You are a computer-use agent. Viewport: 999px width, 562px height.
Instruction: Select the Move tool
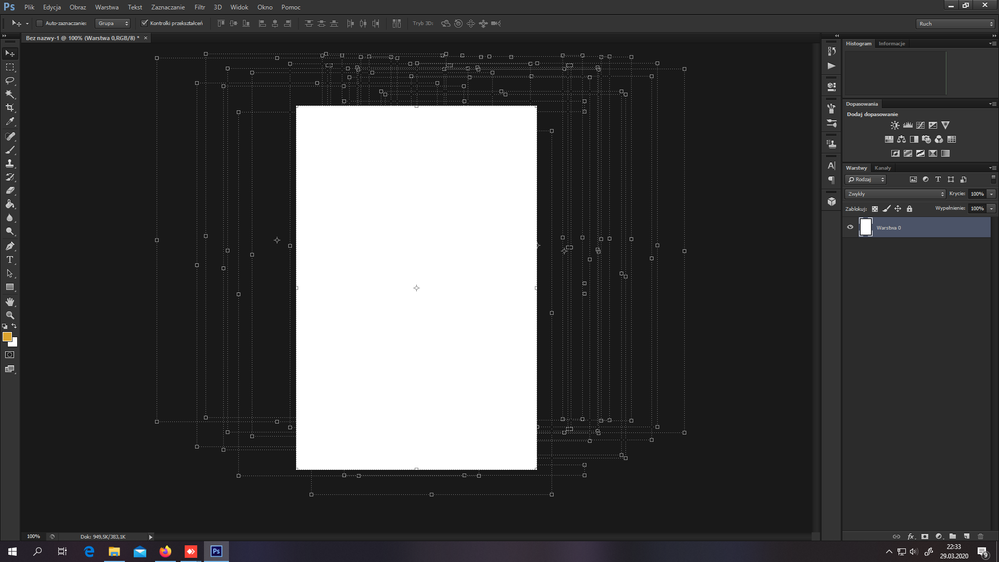pyautogui.click(x=10, y=54)
